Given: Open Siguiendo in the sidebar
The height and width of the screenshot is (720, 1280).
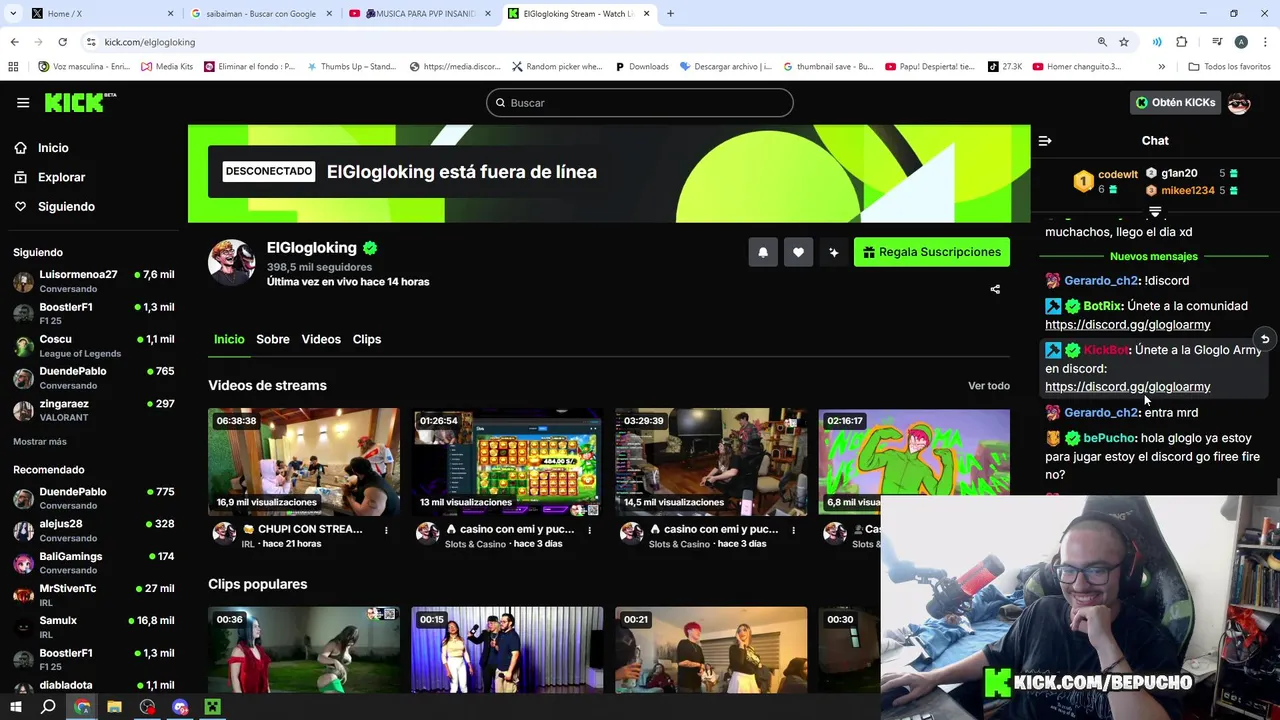Looking at the screenshot, I should coord(66,206).
